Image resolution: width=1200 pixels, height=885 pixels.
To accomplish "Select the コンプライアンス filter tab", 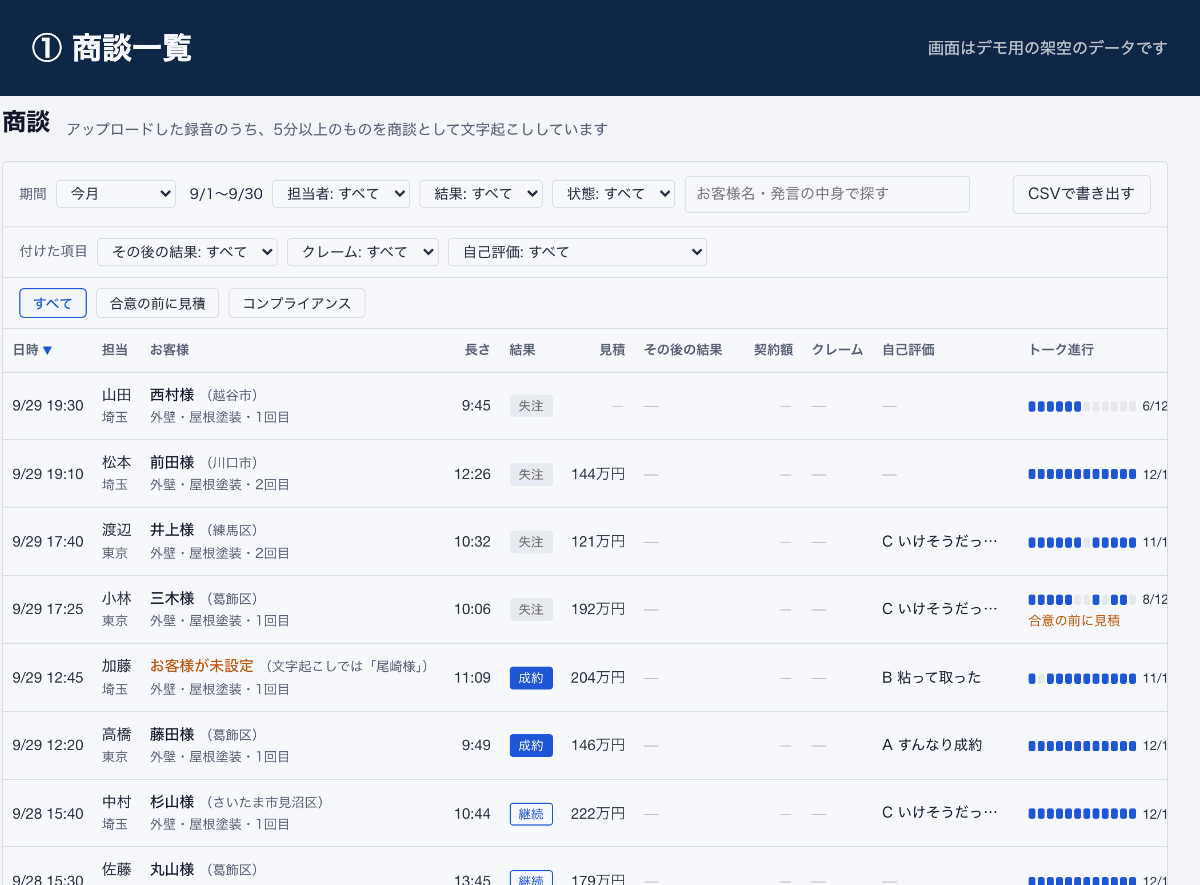I will click(297, 303).
